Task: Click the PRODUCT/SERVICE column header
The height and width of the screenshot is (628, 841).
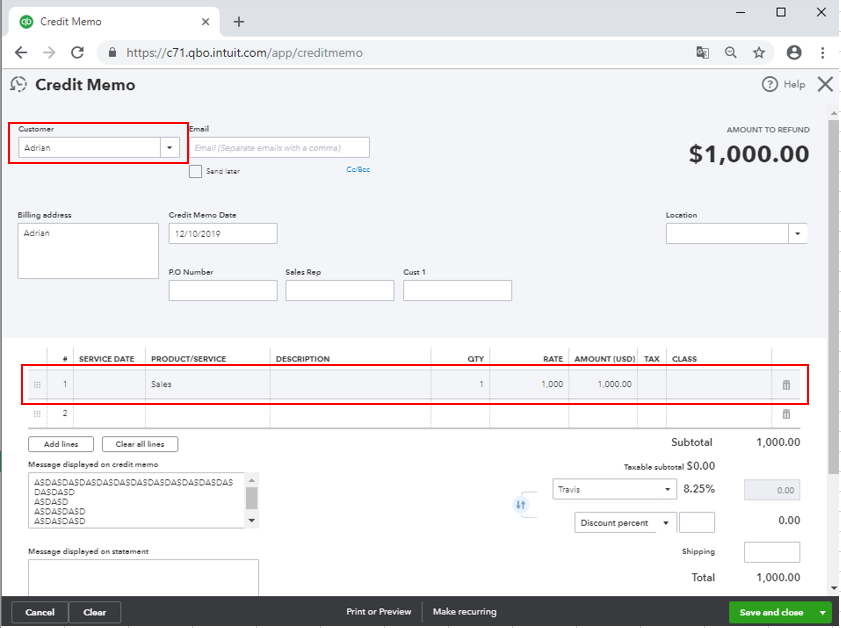Action: (x=189, y=359)
